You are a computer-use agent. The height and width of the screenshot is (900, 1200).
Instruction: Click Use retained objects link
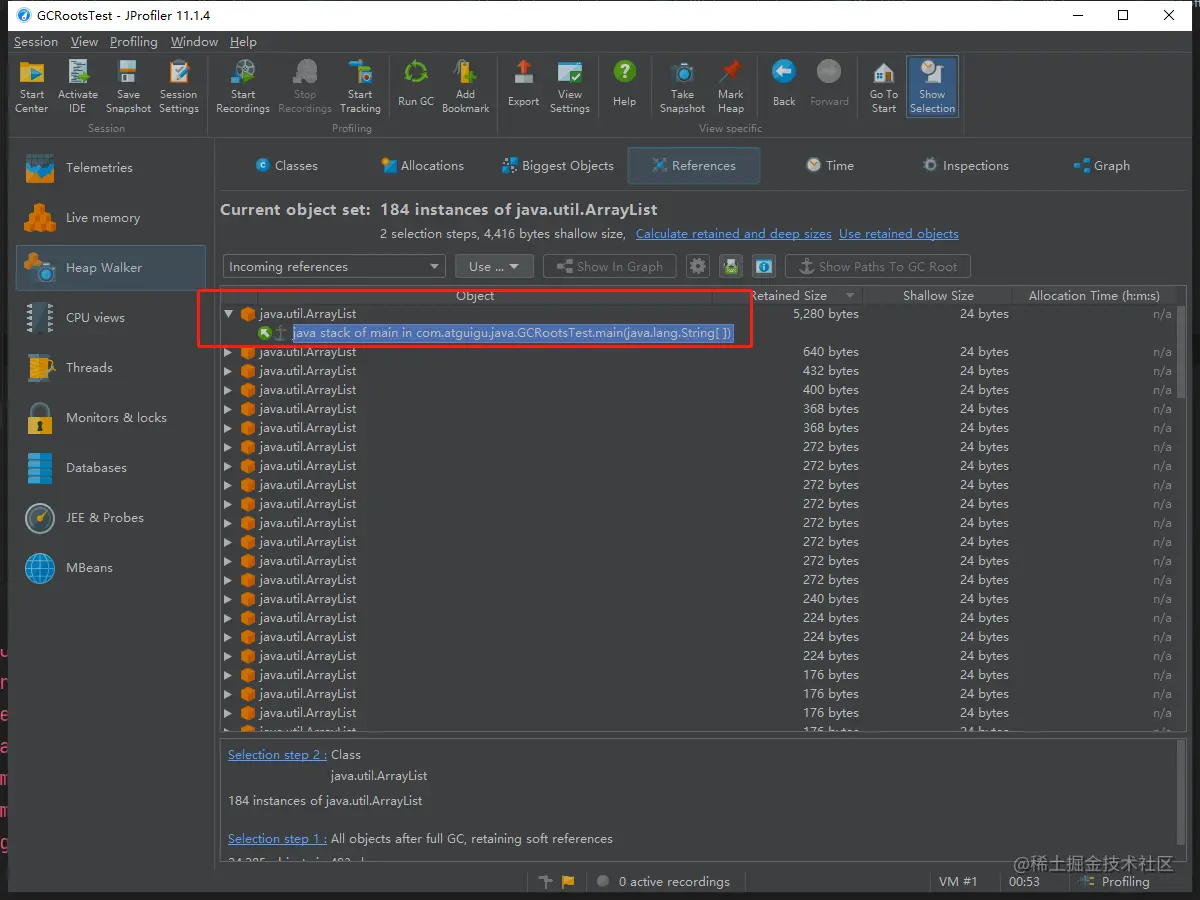point(899,234)
